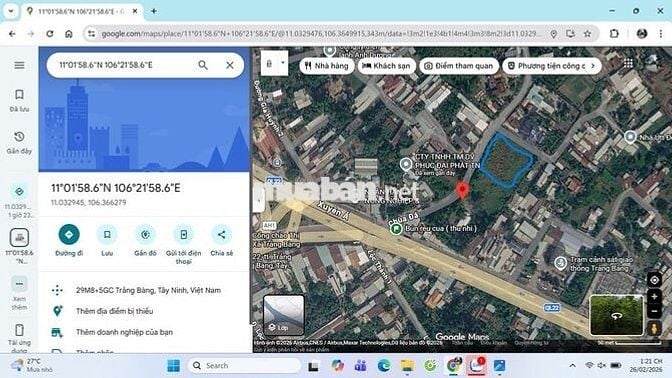Zoom out on the map with minus

654,312
